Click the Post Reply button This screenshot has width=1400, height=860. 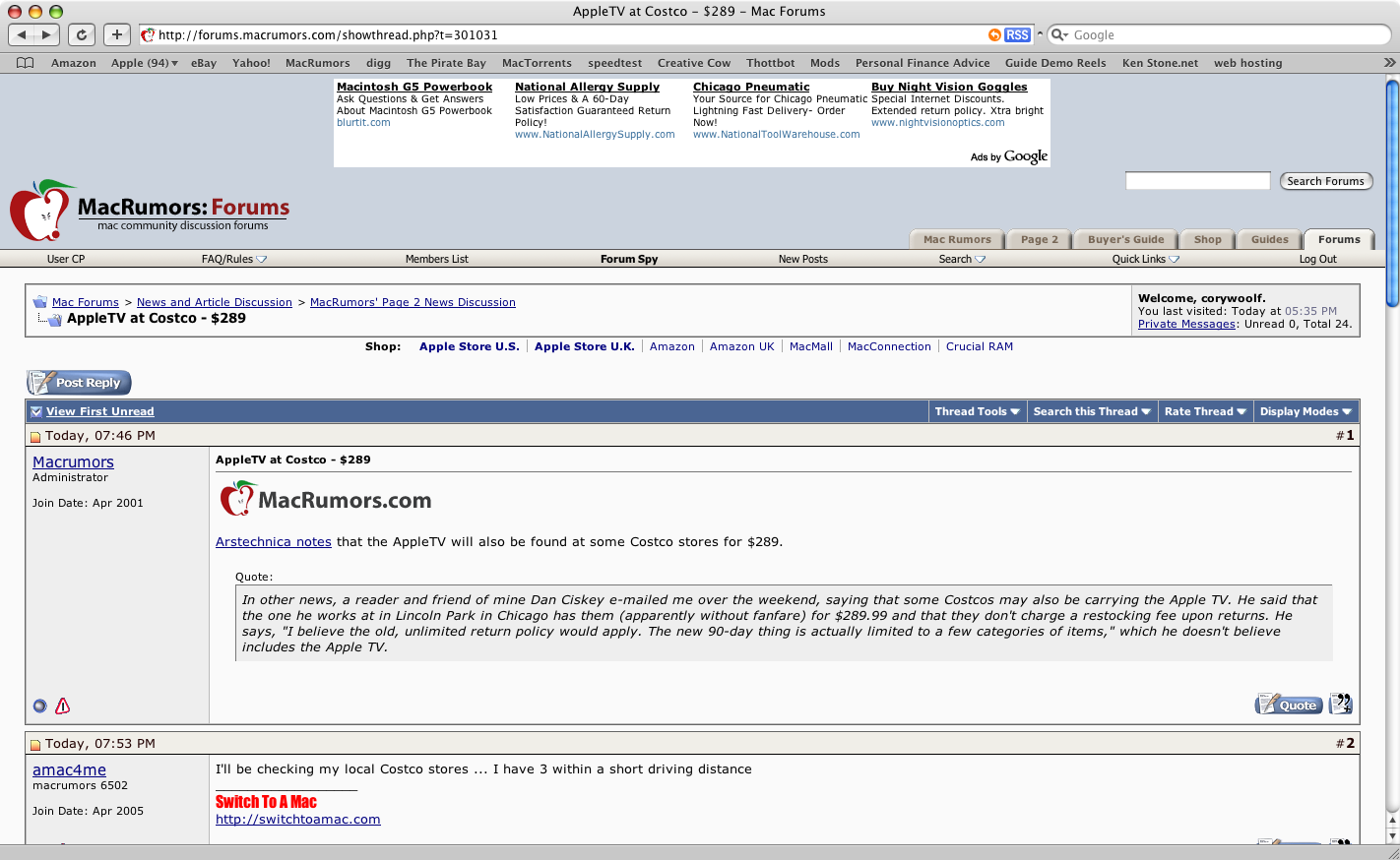[x=79, y=383]
